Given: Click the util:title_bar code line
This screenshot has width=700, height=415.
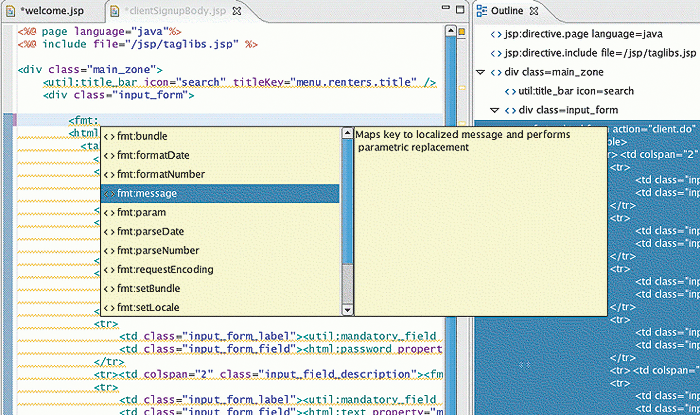Looking at the screenshot, I should (240, 82).
